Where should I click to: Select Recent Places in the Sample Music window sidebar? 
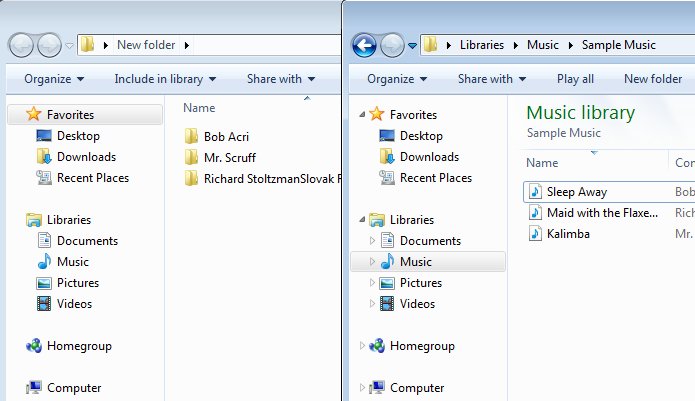tap(436, 178)
